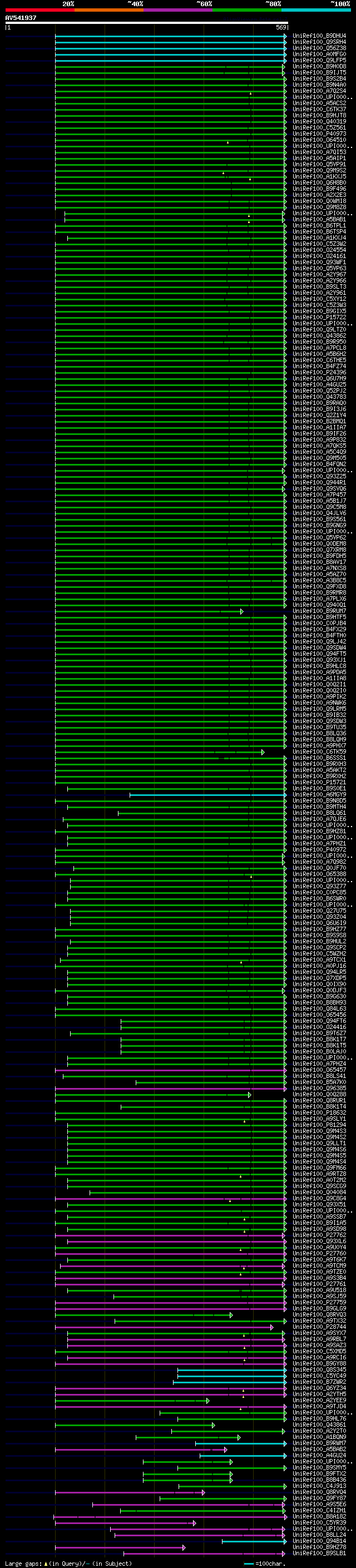Select hit UniRef100_C0PC85
The height and width of the screenshot is (1568, 356).
coord(319,893)
